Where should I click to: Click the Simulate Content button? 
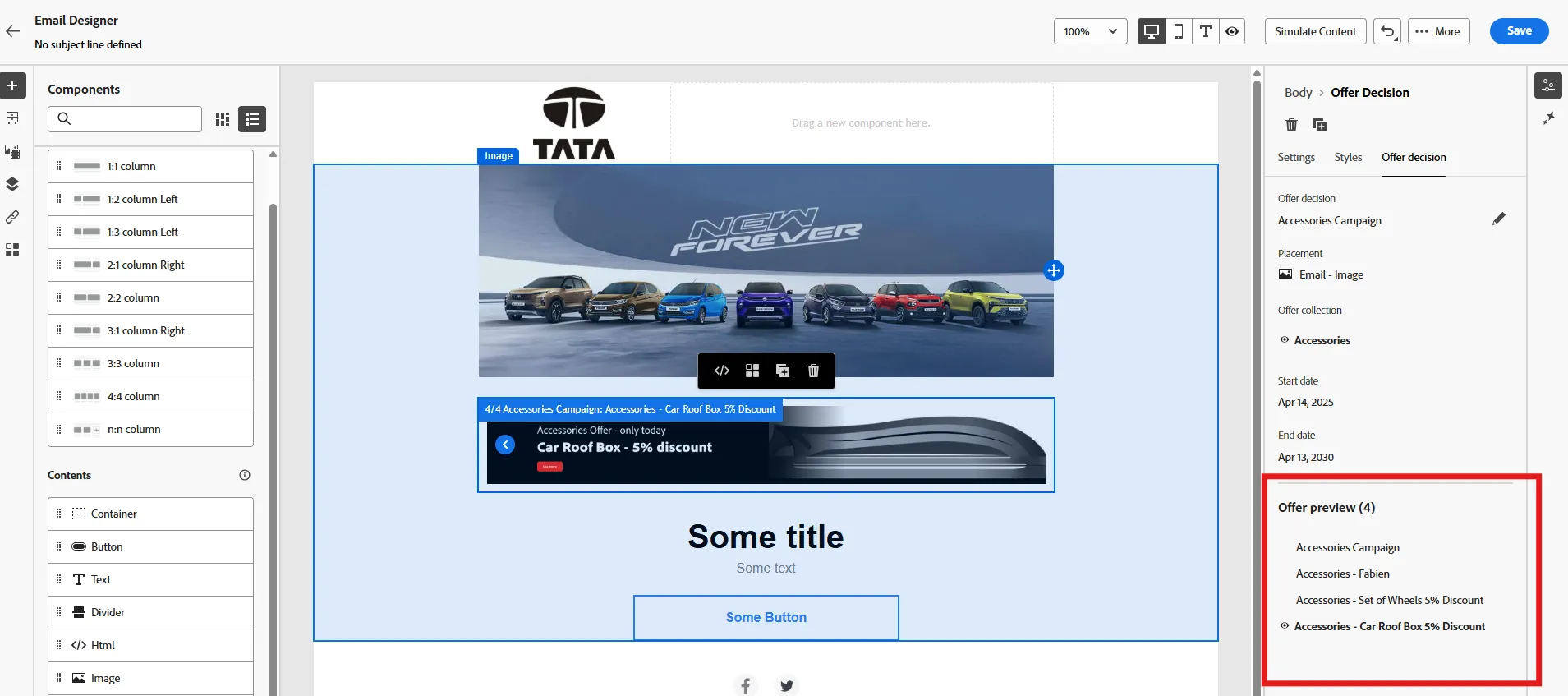pos(1316,31)
